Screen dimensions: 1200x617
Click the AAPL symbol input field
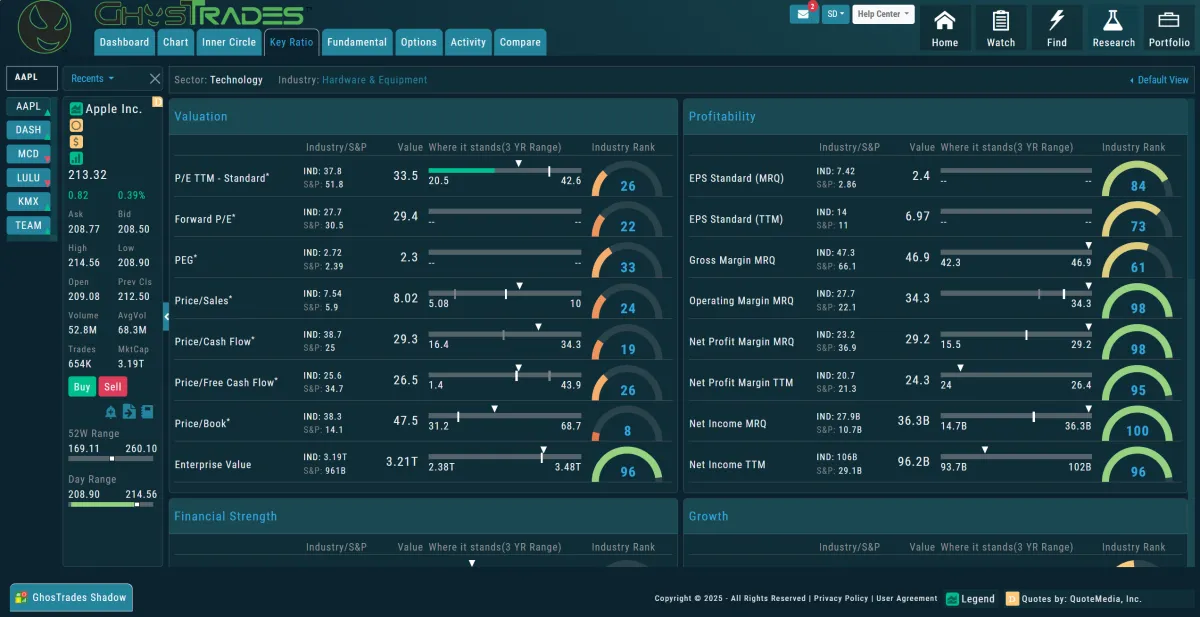[32, 77]
